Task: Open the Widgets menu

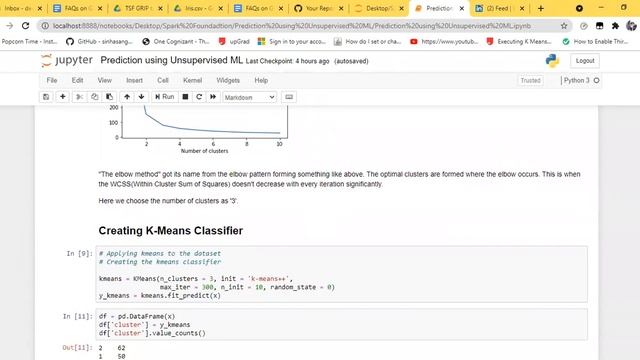Action: [x=228, y=80]
